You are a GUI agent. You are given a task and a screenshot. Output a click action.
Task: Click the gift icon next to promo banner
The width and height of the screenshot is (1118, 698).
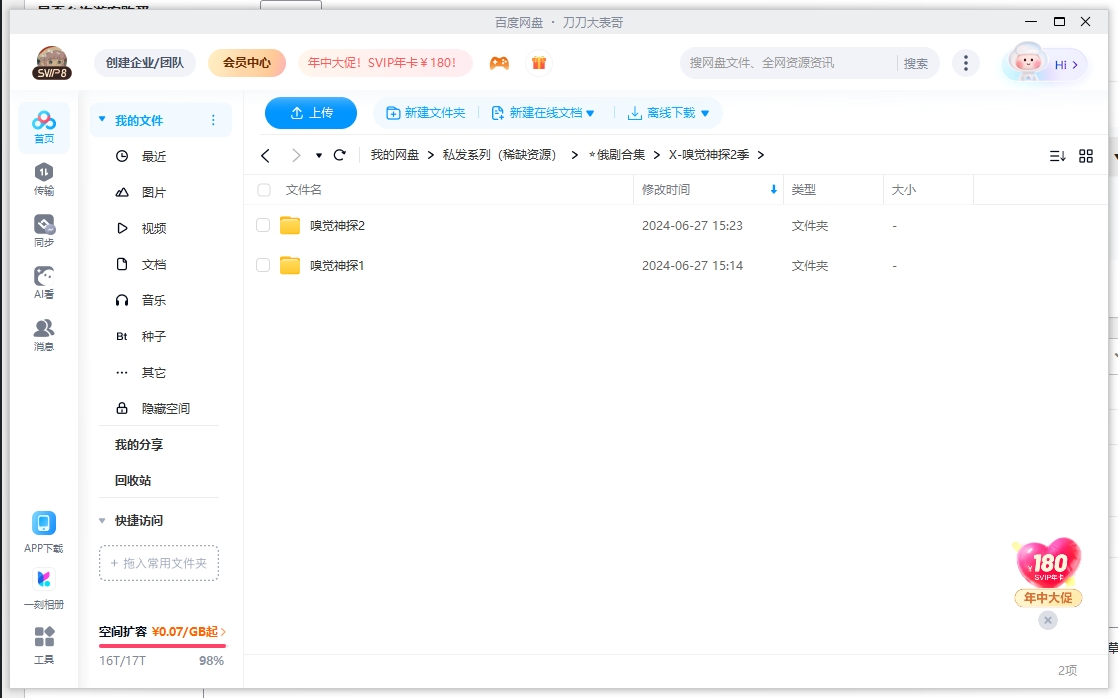(x=538, y=62)
